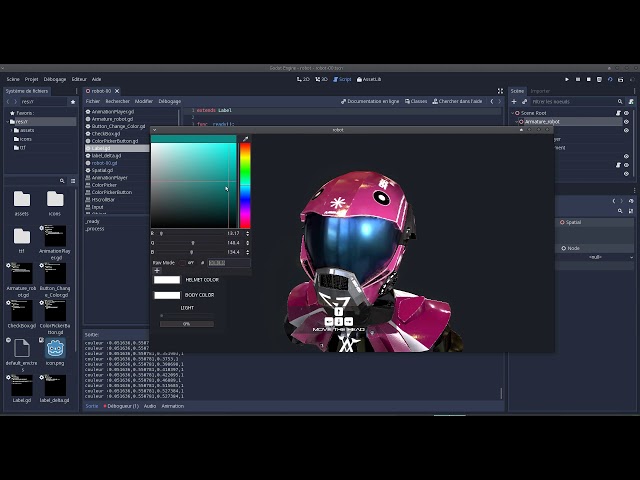Collapse the Scene Root node
Image resolution: width=640 pixels, height=480 pixels.
point(513,113)
